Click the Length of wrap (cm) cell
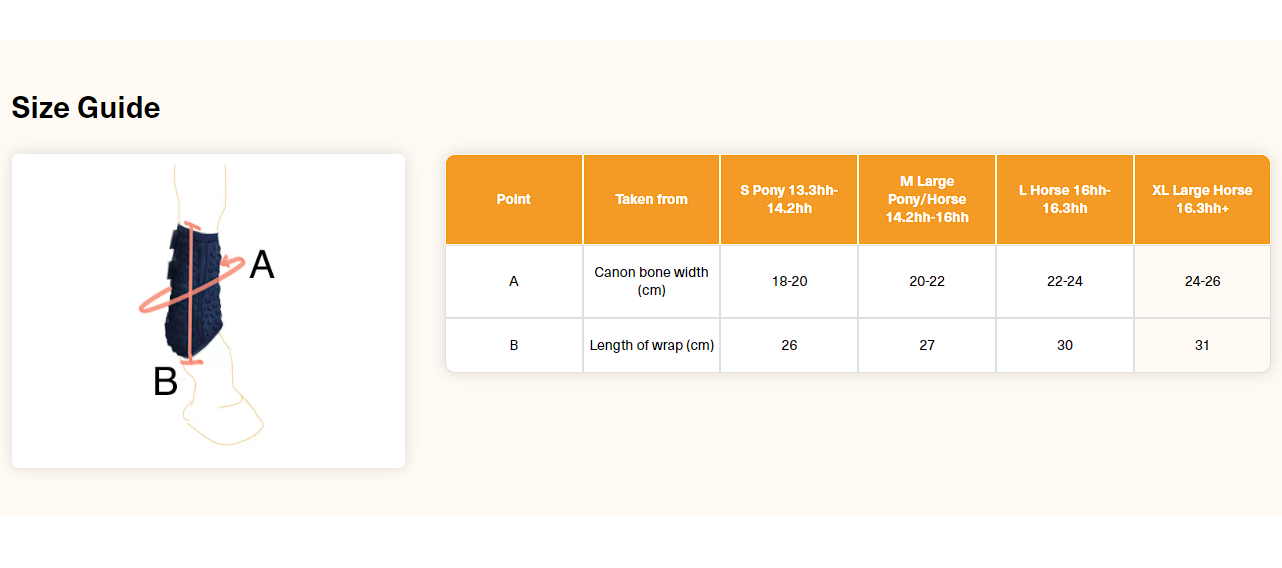Viewport: 1282px width, 568px height. pos(651,345)
